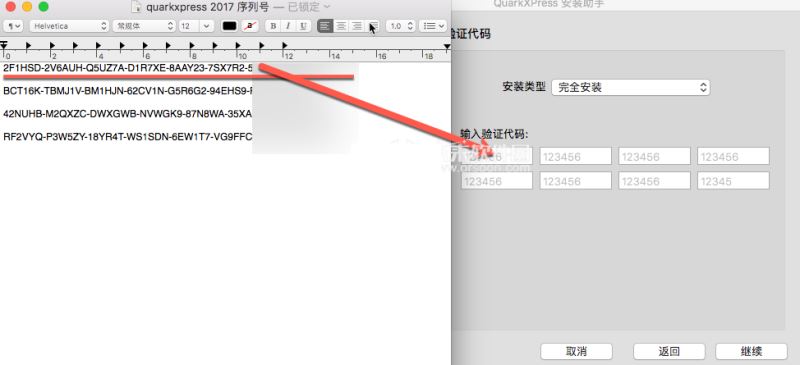Click the document proxy icon in the title bar
This screenshot has width=800, height=365.
tap(136, 7)
